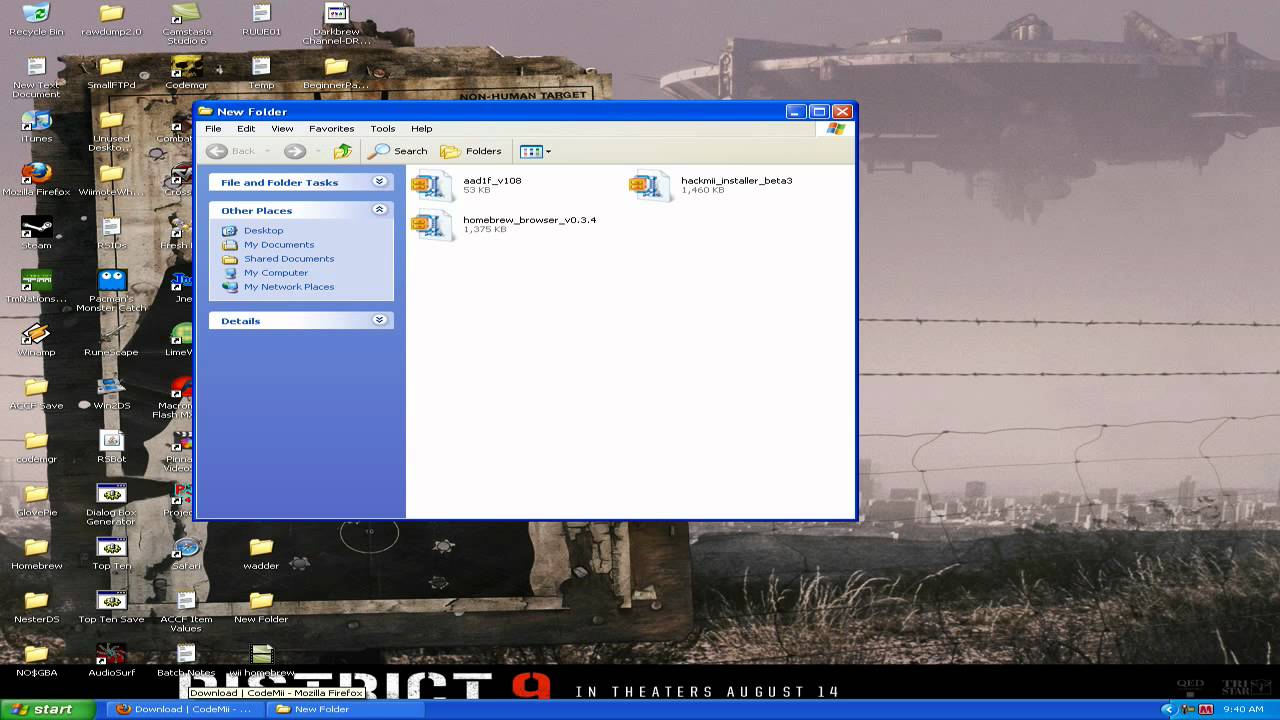The width and height of the screenshot is (1280, 720).
Task: Select the ACCF Save desktop folder
Action: point(36,393)
